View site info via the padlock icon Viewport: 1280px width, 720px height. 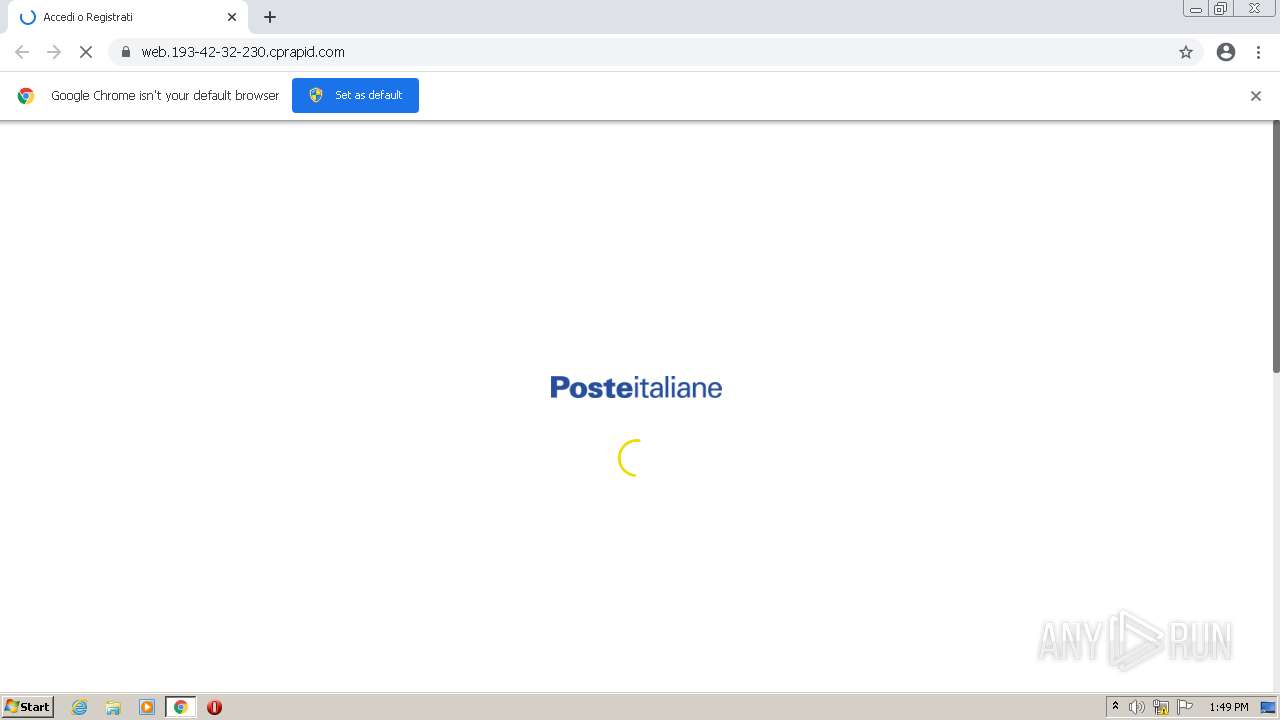[x=126, y=52]
